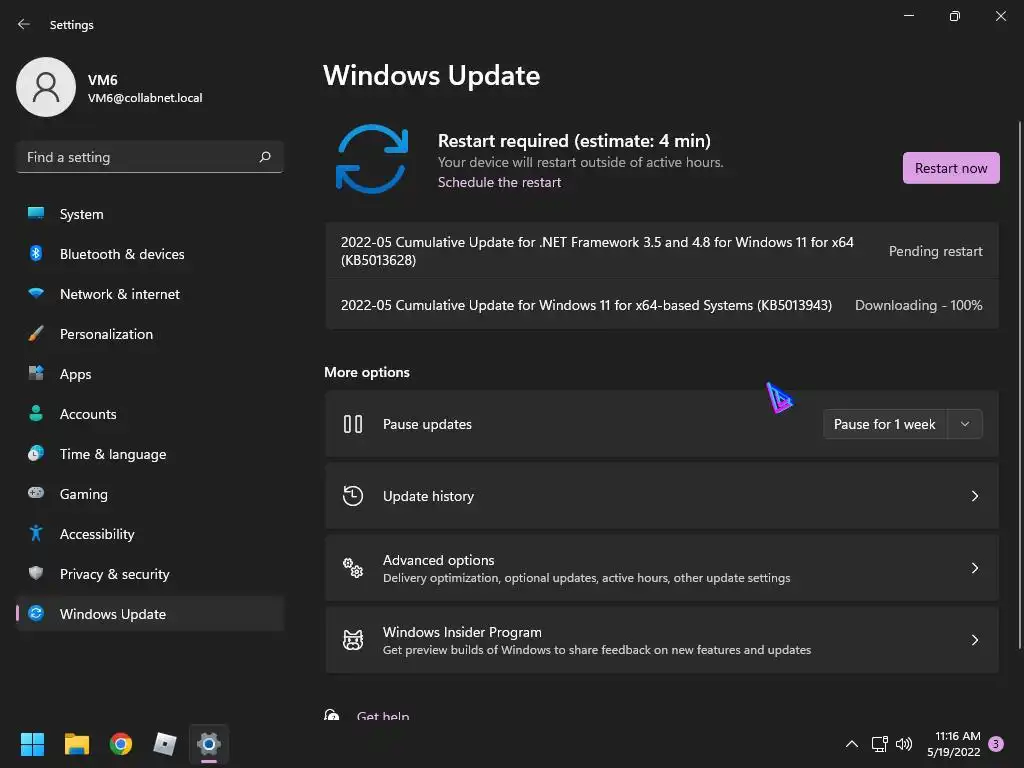Open Roblox from the taskbar

pyautogui.click(x=165, y=744)
